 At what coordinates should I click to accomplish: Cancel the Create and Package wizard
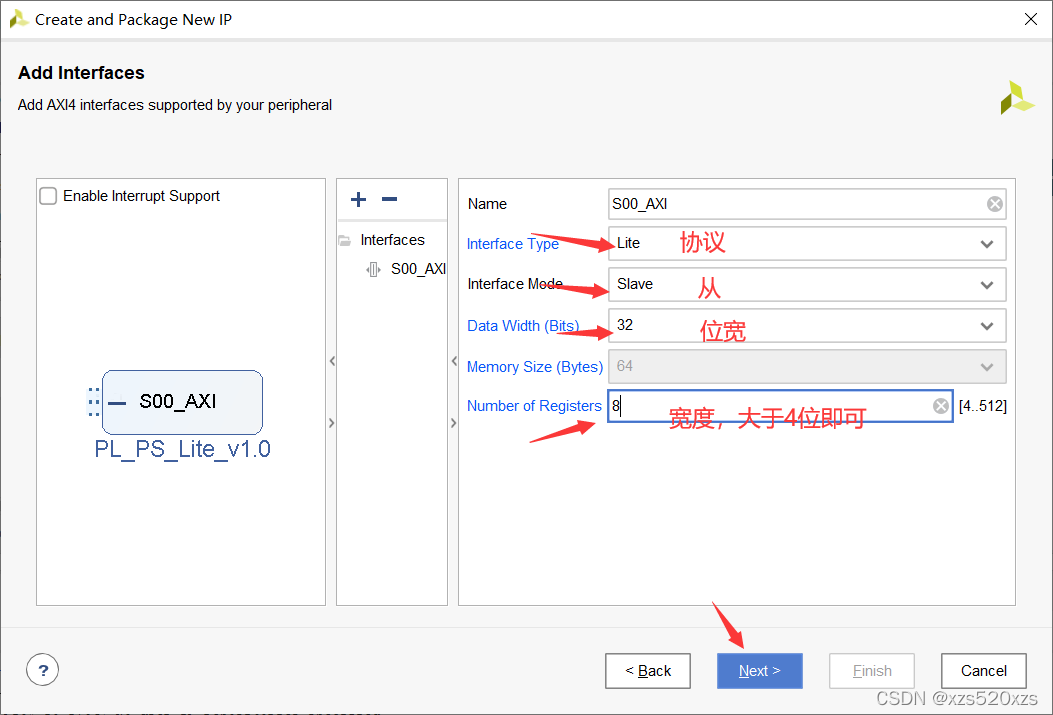984,671
